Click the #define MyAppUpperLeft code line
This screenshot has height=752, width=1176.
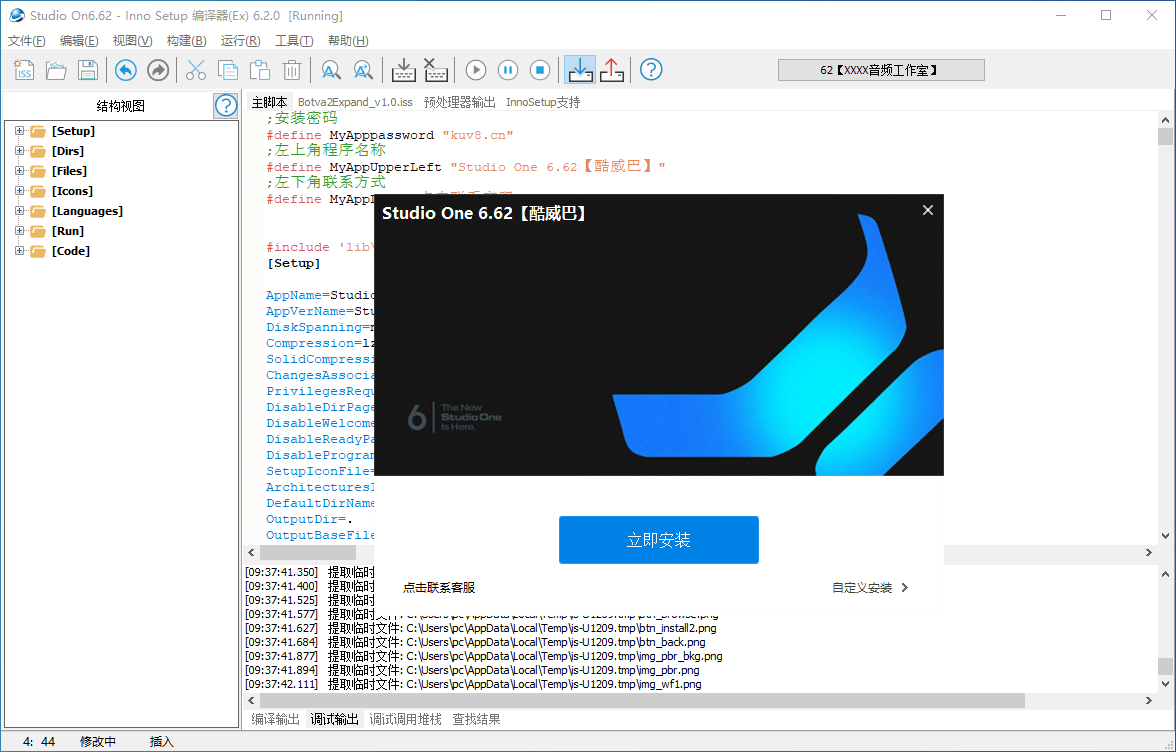tap(466, 166)
